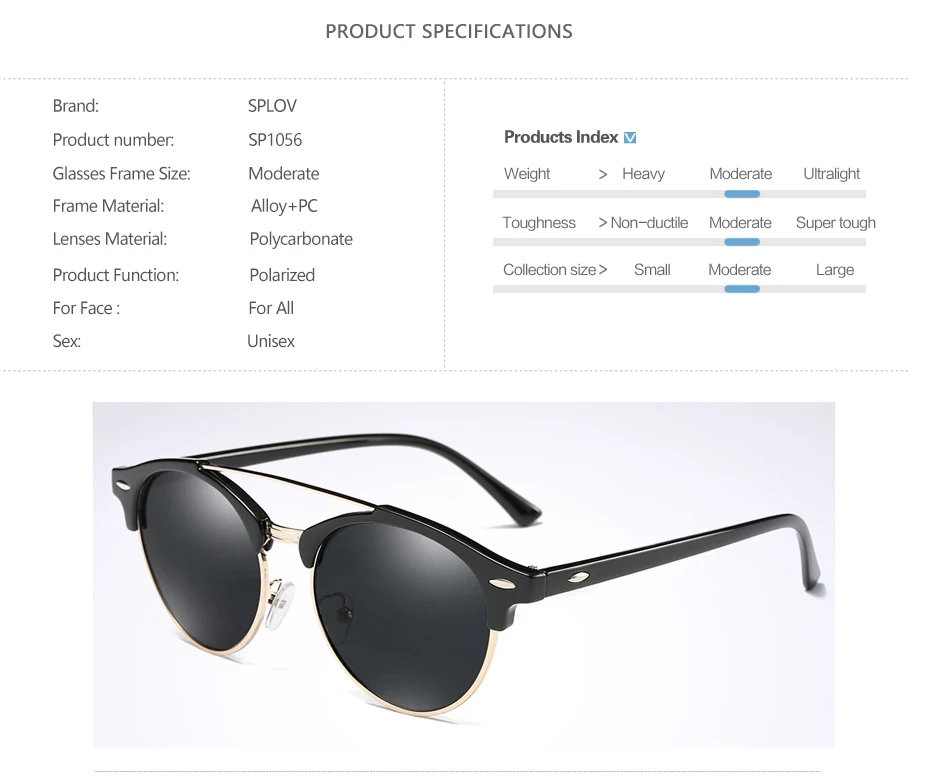Select the Ultralight weight label
950x781 pixels.
(831, 174)
